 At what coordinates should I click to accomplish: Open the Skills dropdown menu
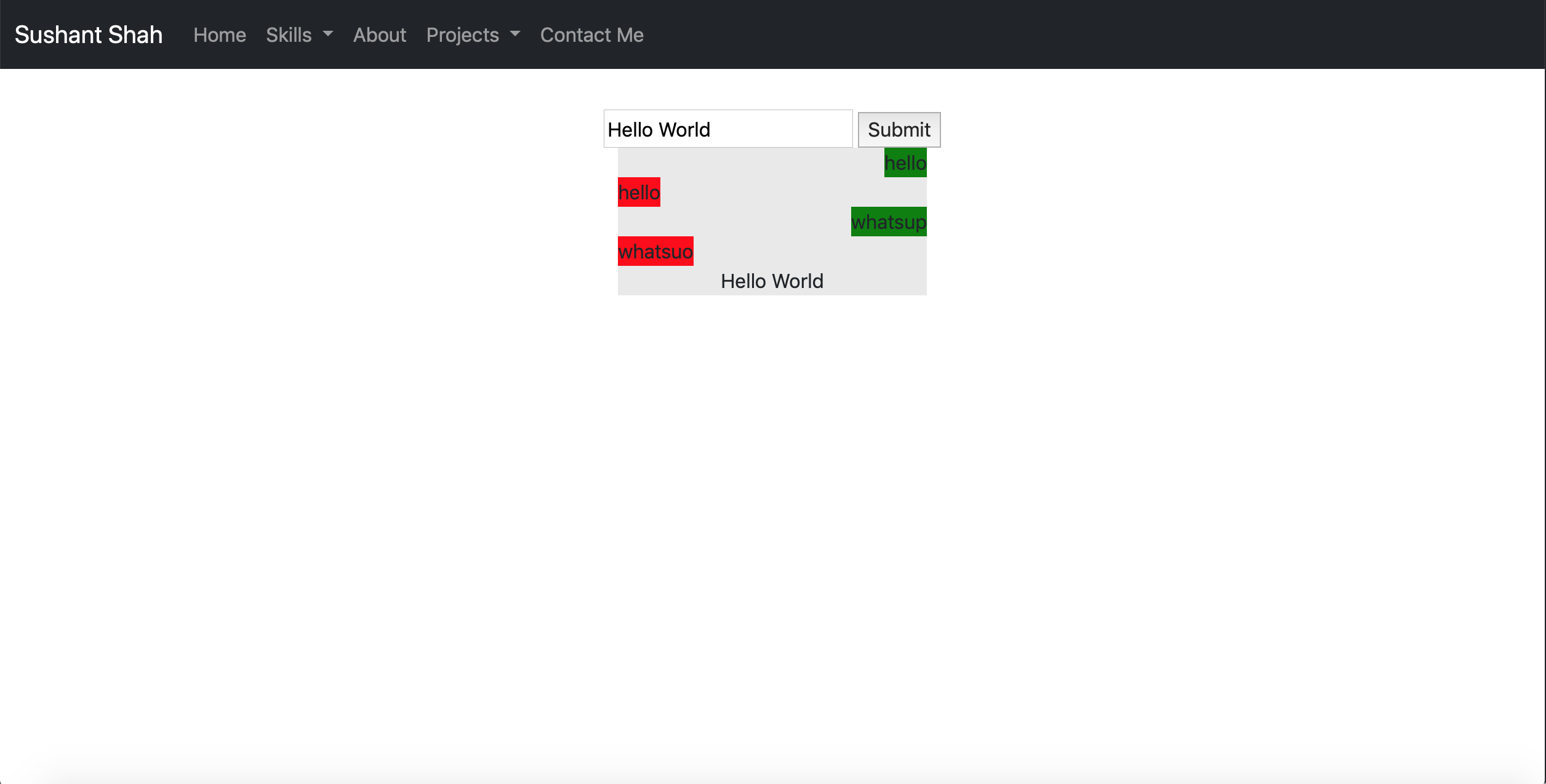(289, 35)
